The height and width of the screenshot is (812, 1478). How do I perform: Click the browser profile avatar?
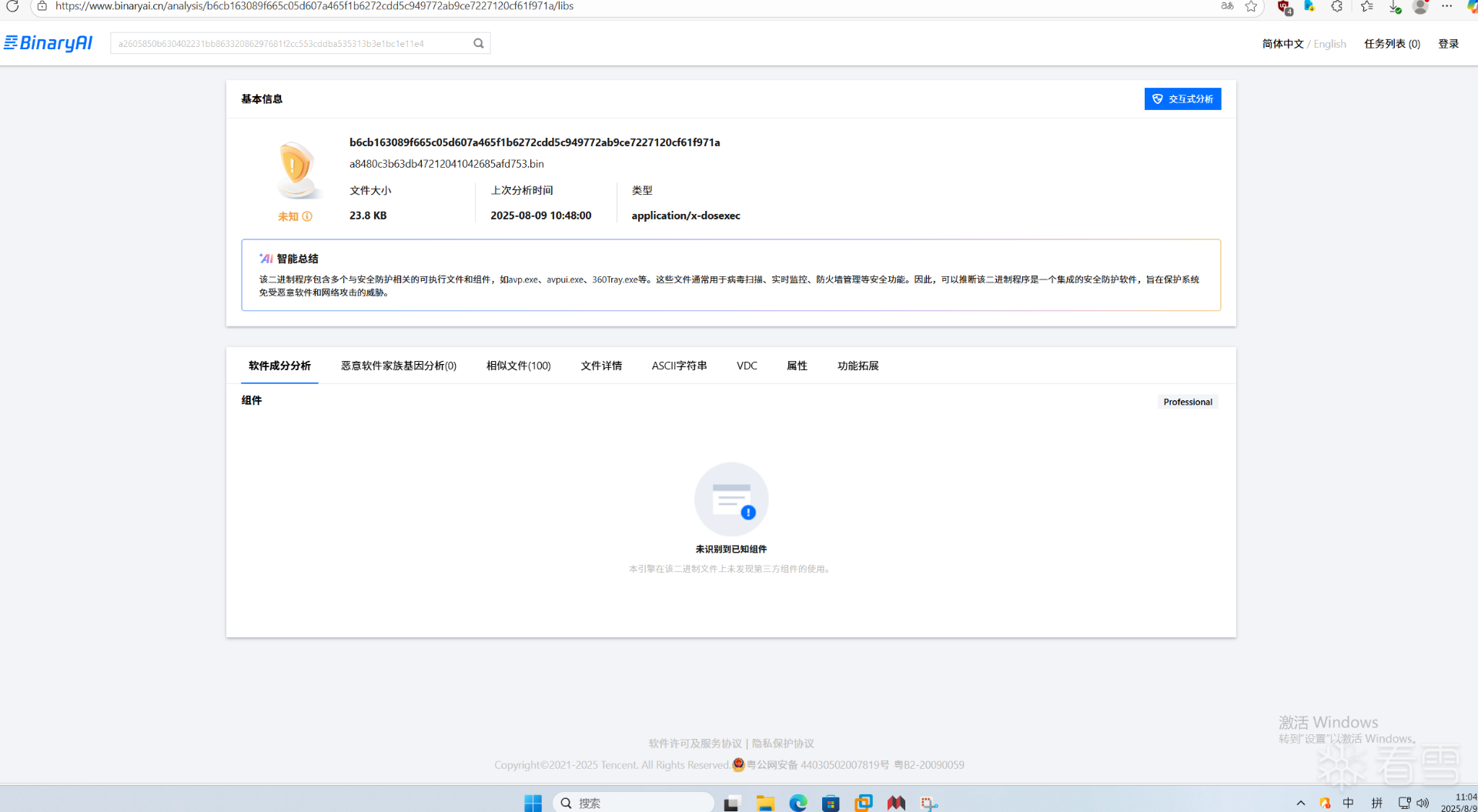[x=1421, y=6]
